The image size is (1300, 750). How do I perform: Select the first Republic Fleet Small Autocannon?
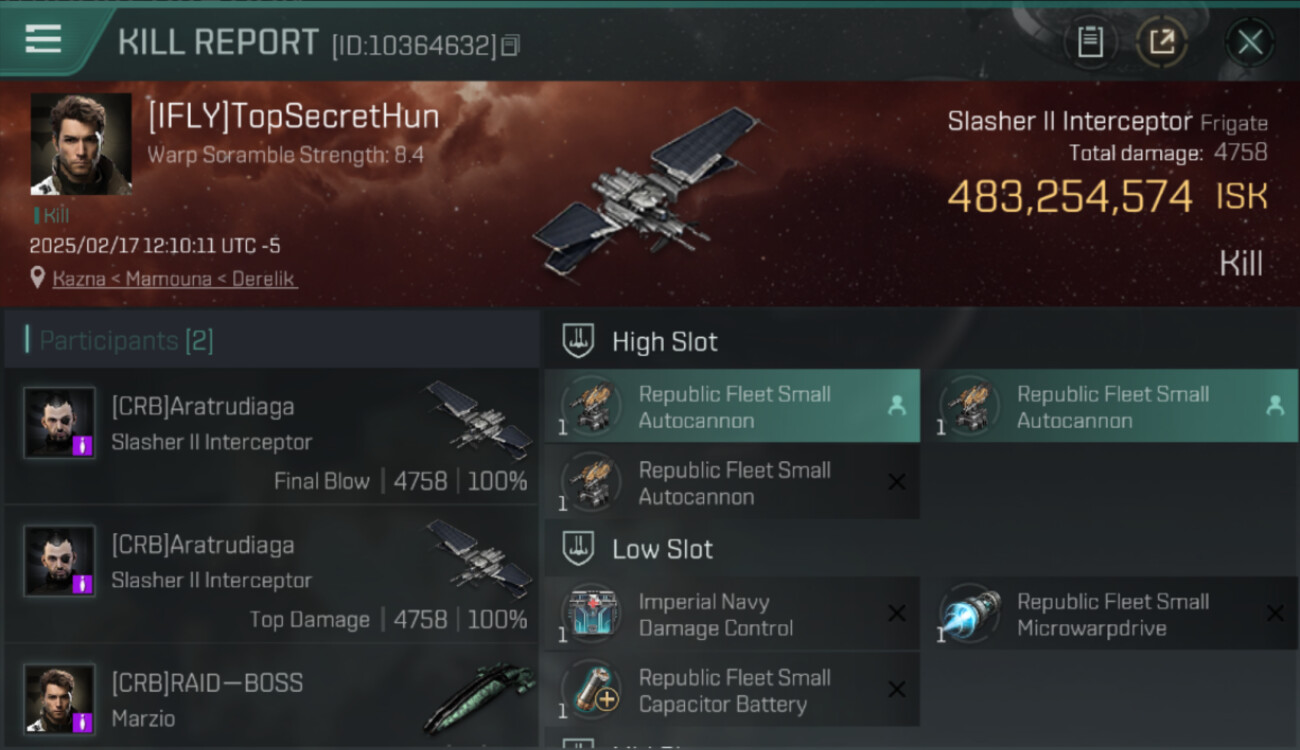732,406
